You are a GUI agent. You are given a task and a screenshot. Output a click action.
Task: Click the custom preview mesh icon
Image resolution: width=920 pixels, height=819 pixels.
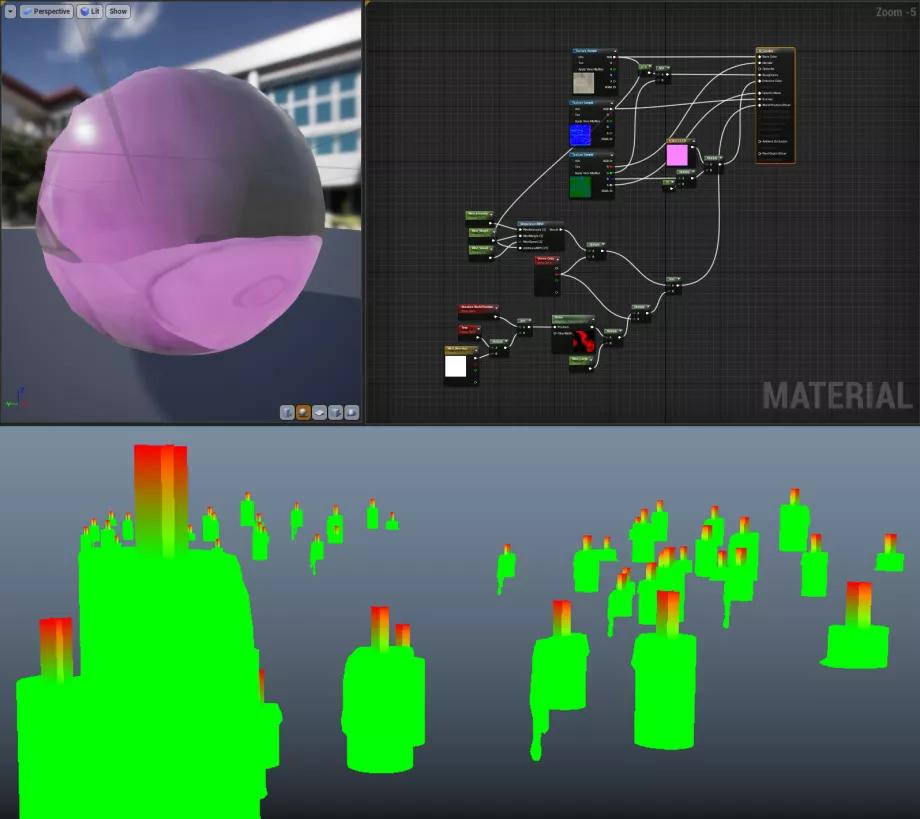point(351,411)
